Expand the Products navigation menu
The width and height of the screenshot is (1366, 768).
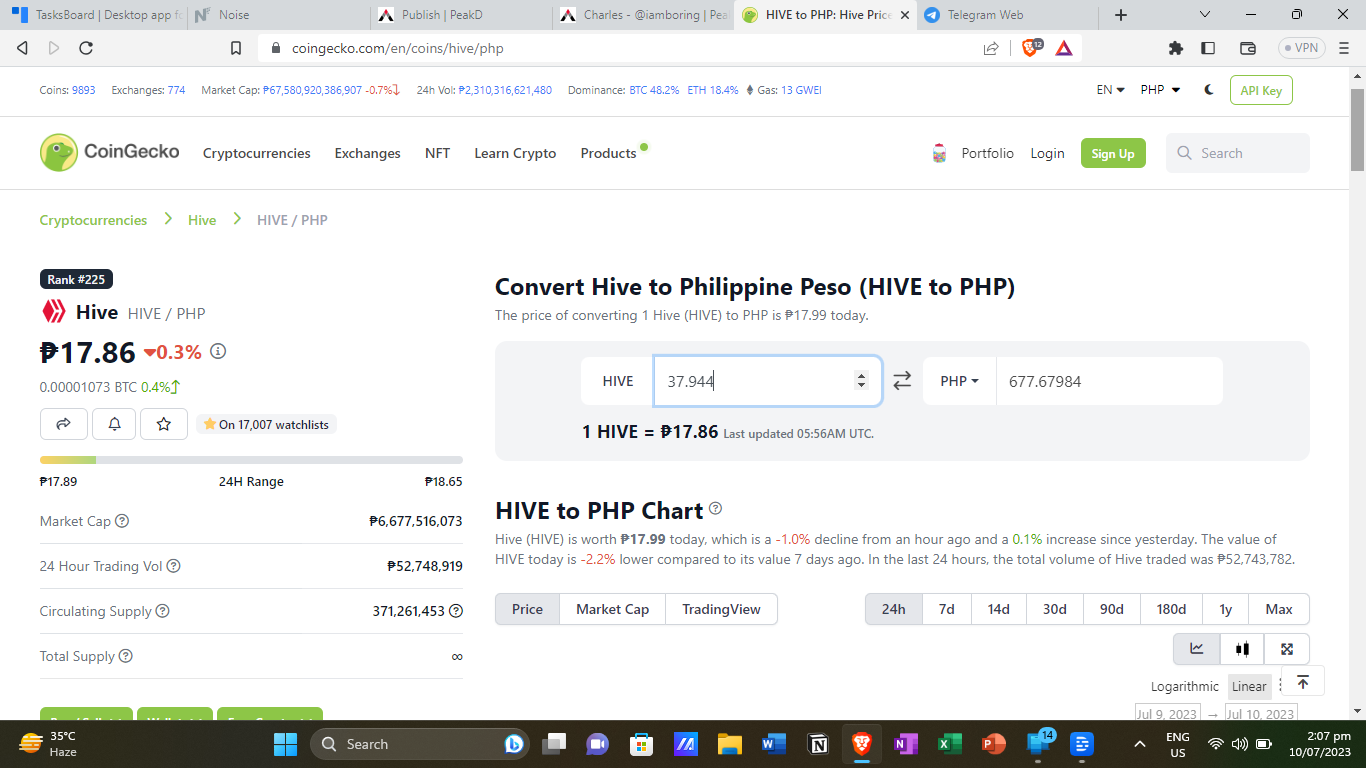point(608,153)
